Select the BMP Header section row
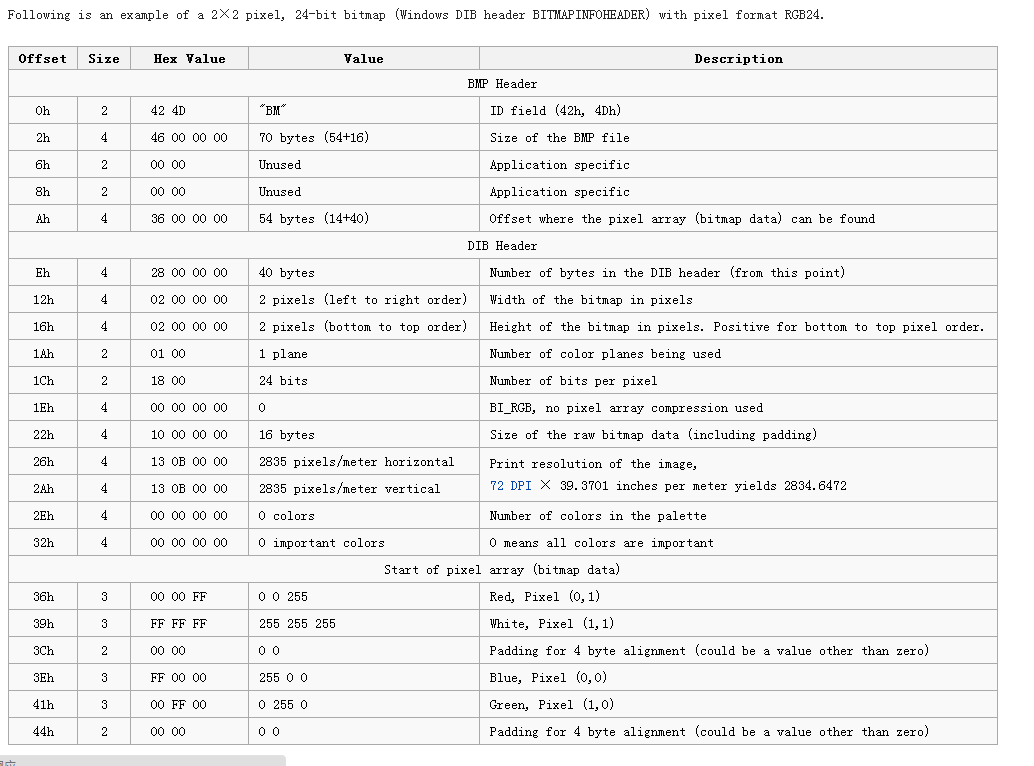Screen dimensions: 1034x766 pos(502,84)
